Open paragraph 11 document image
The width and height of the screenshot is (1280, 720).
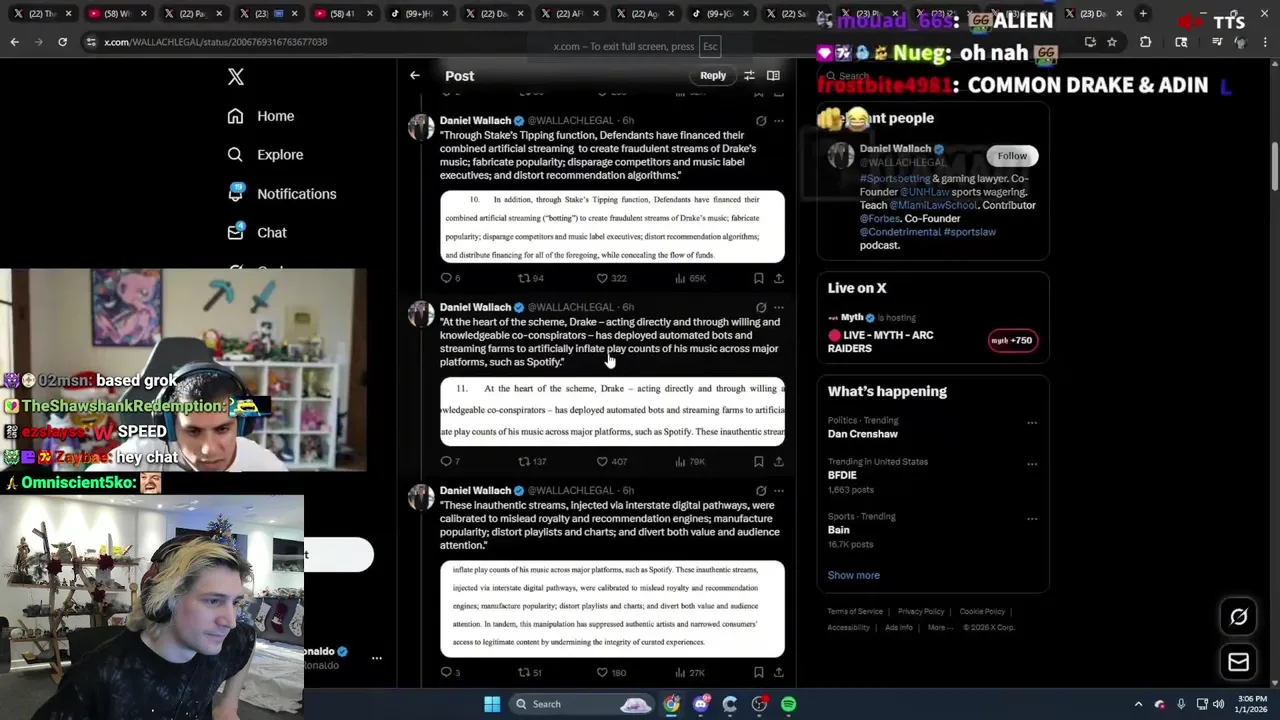coord(612,410)
